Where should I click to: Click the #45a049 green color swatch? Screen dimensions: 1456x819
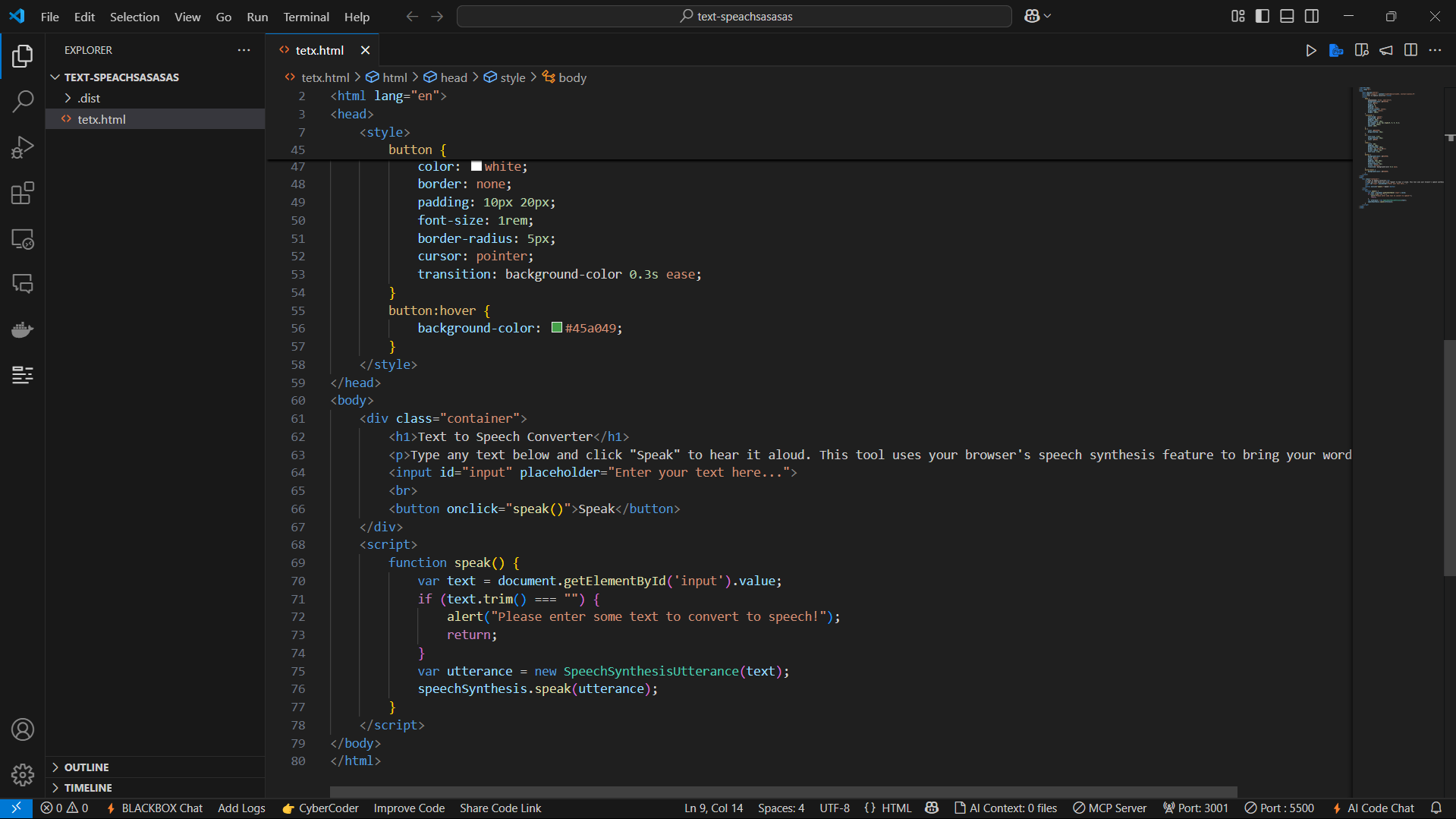(557, 328)
